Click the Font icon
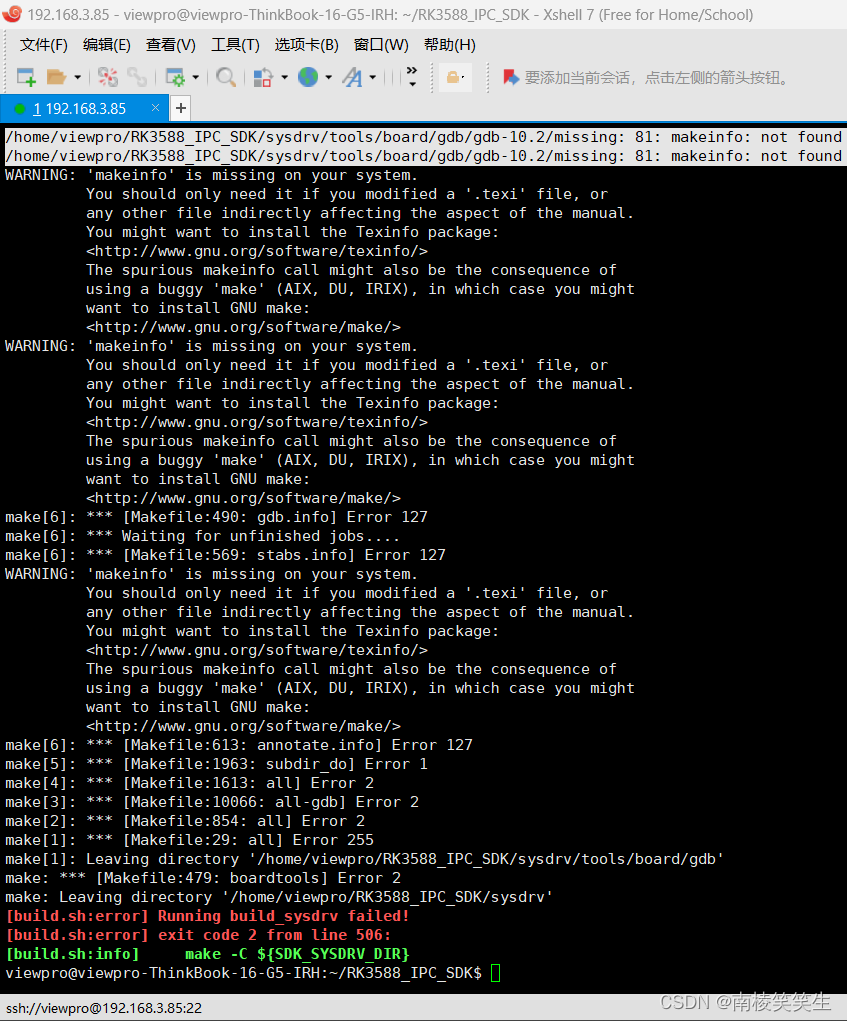Viewport: 847px width, 1021px height. click(x=352, y=77)
